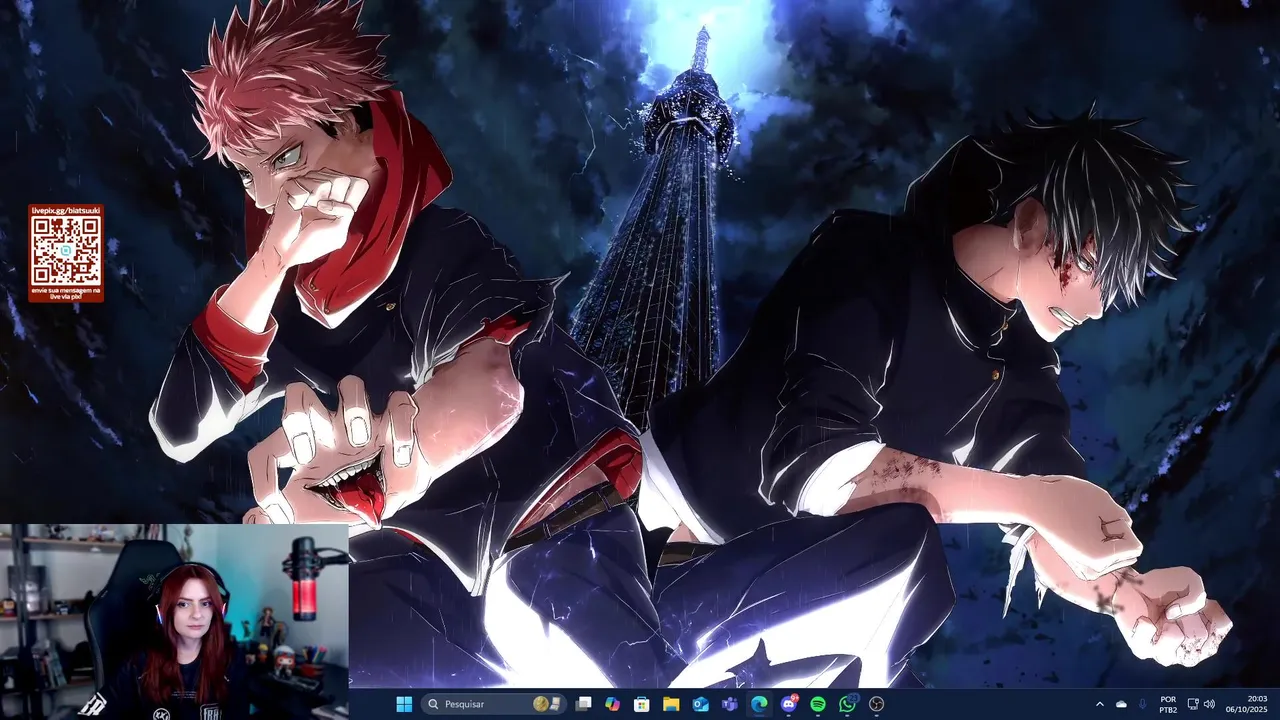
Task: Expand the hidden system tray icons
Action: click(x=1100, y=704)
